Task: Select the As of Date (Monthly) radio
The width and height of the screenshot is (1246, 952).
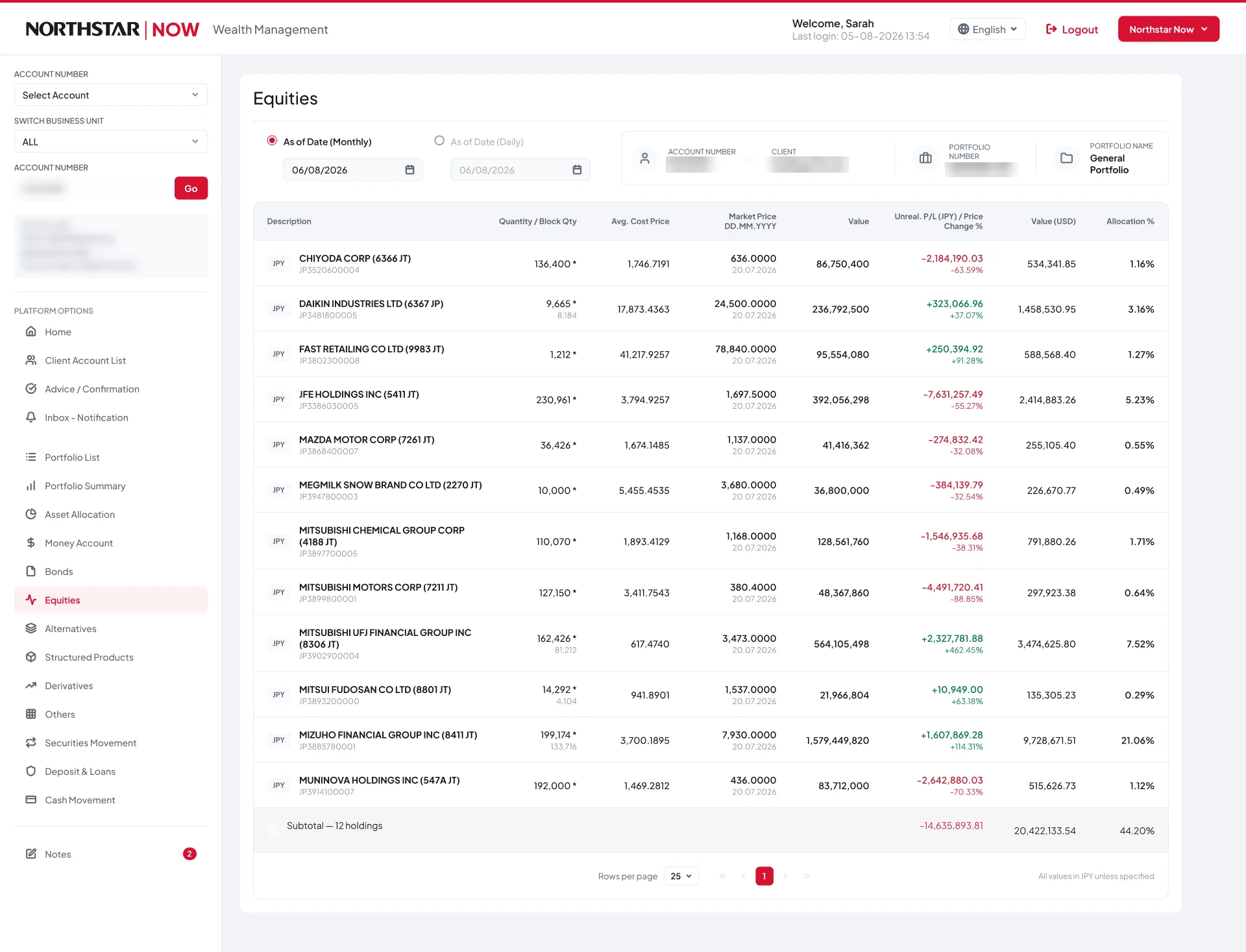Action: tap(272, 141)
